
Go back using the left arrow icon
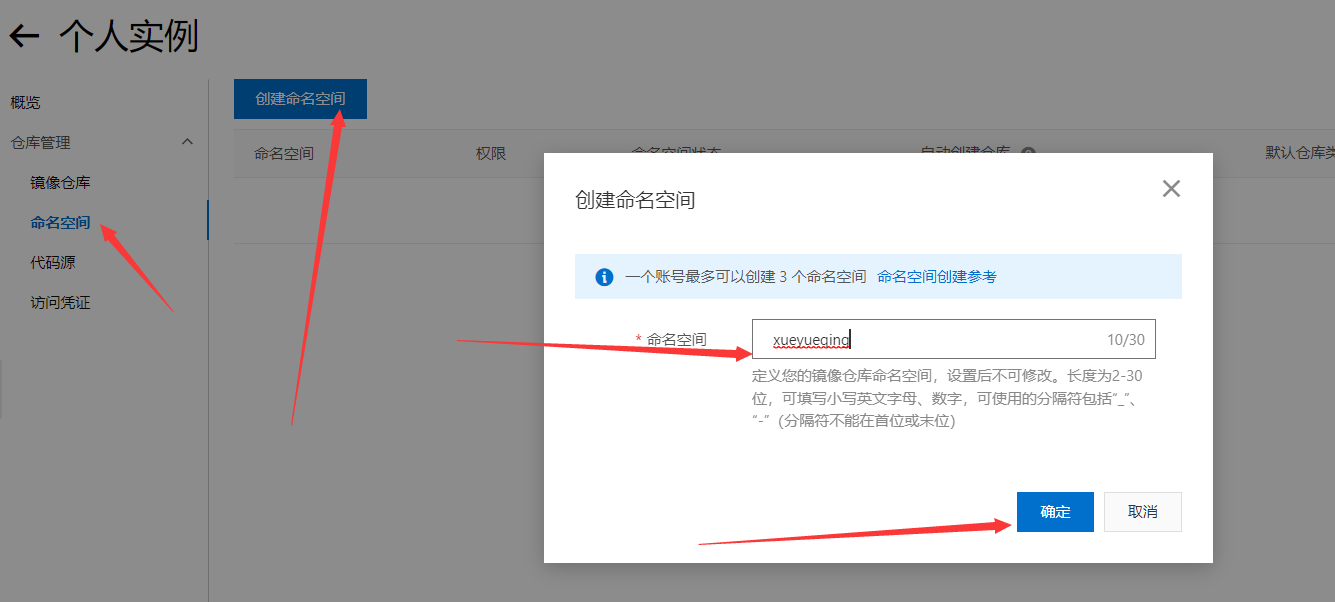[x=24, y=37]
